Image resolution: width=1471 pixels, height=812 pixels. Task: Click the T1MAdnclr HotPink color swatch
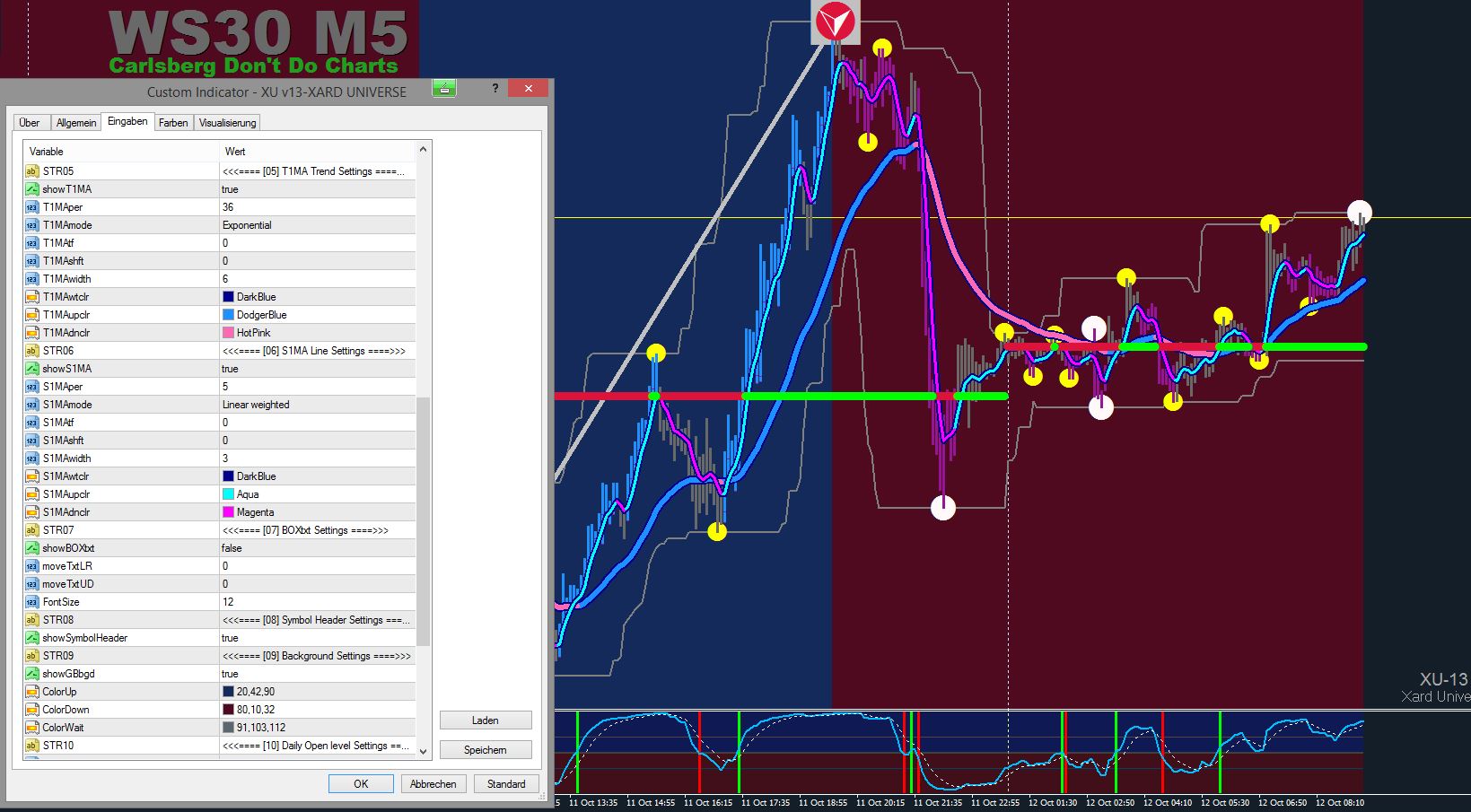228,333
